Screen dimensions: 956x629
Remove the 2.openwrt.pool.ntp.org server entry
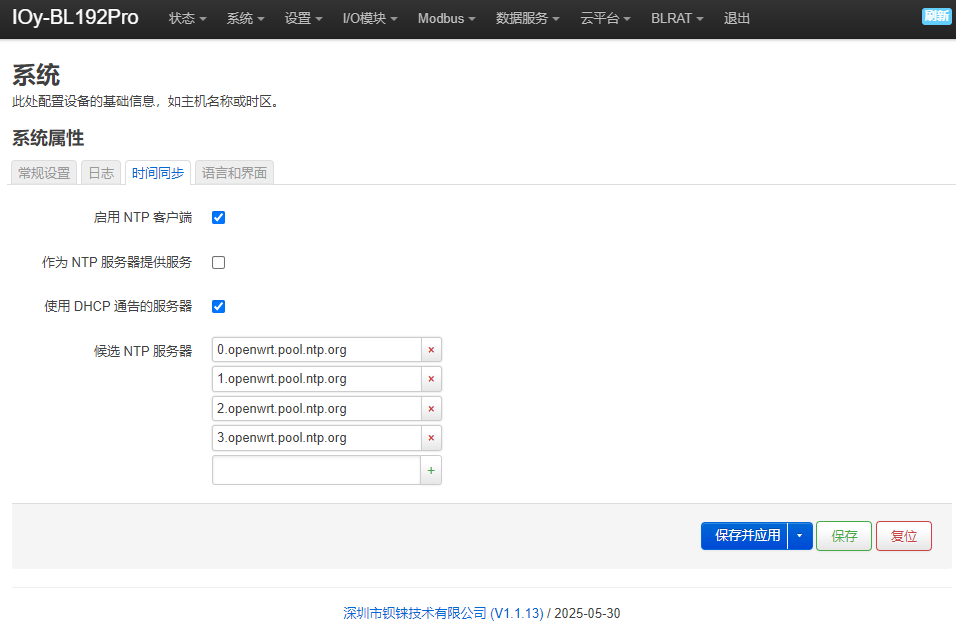tap(431, 408)
